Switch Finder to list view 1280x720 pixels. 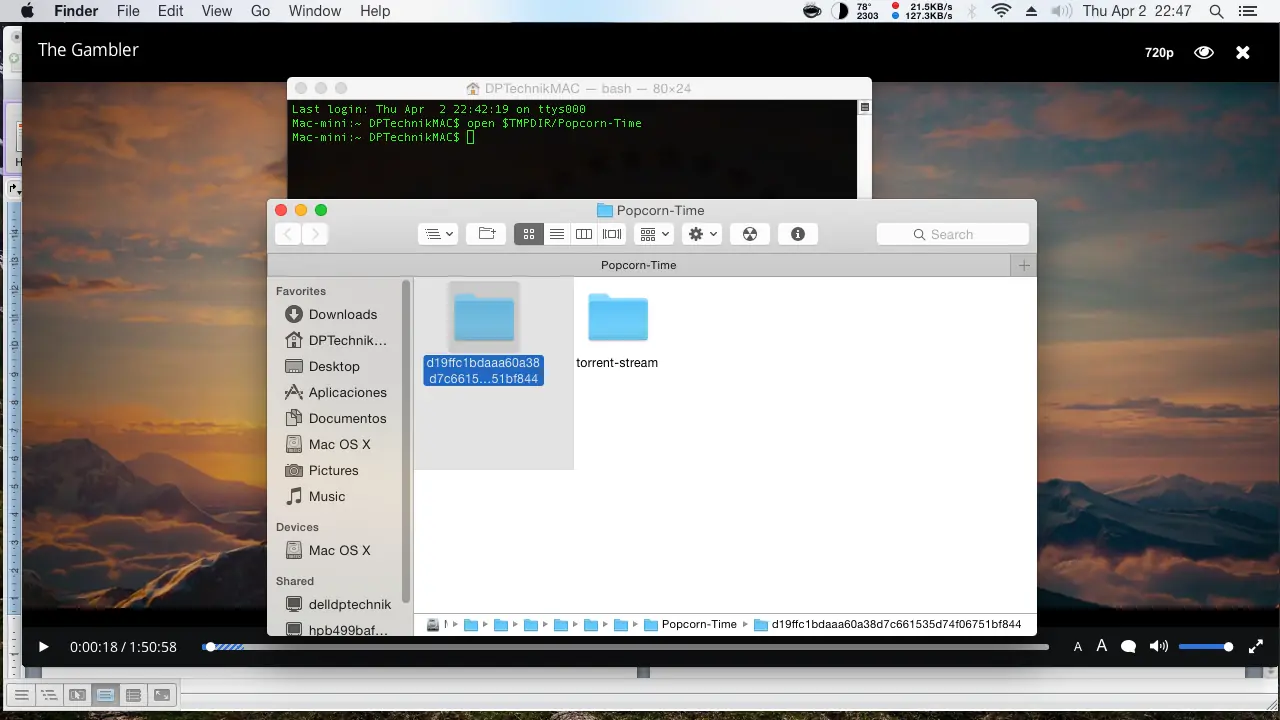click(x=557, y=234)
